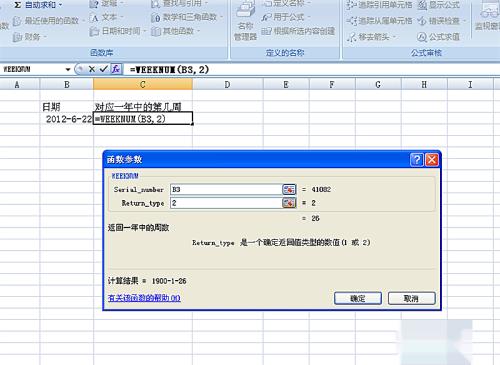Select the highlighted column C header
This screenshot has width=500, height=365.
click(143, 85)
